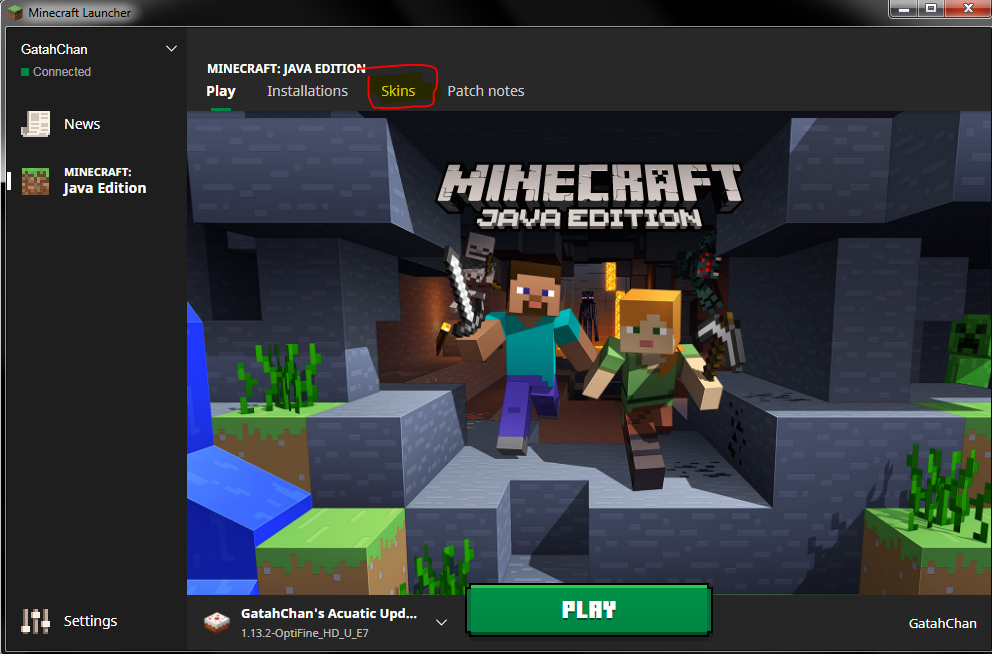Open the News newspaper icon
Image resolution: width=992 pixels, height=654 pixels.
pyautogui.click(x=35, y=124)
